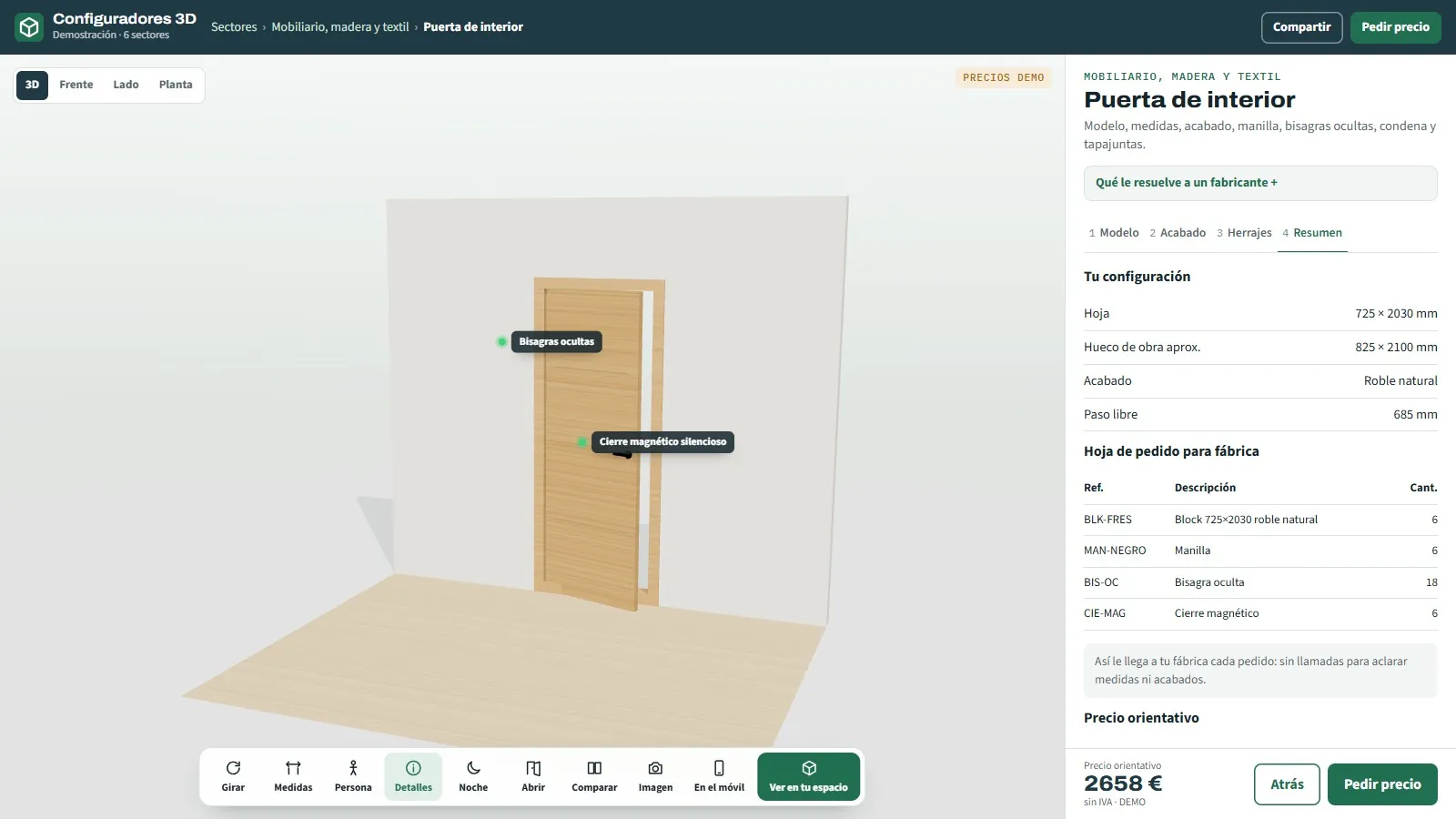
Task: Click the Configuradores 3D cube logo
Action: pos(29,27)
